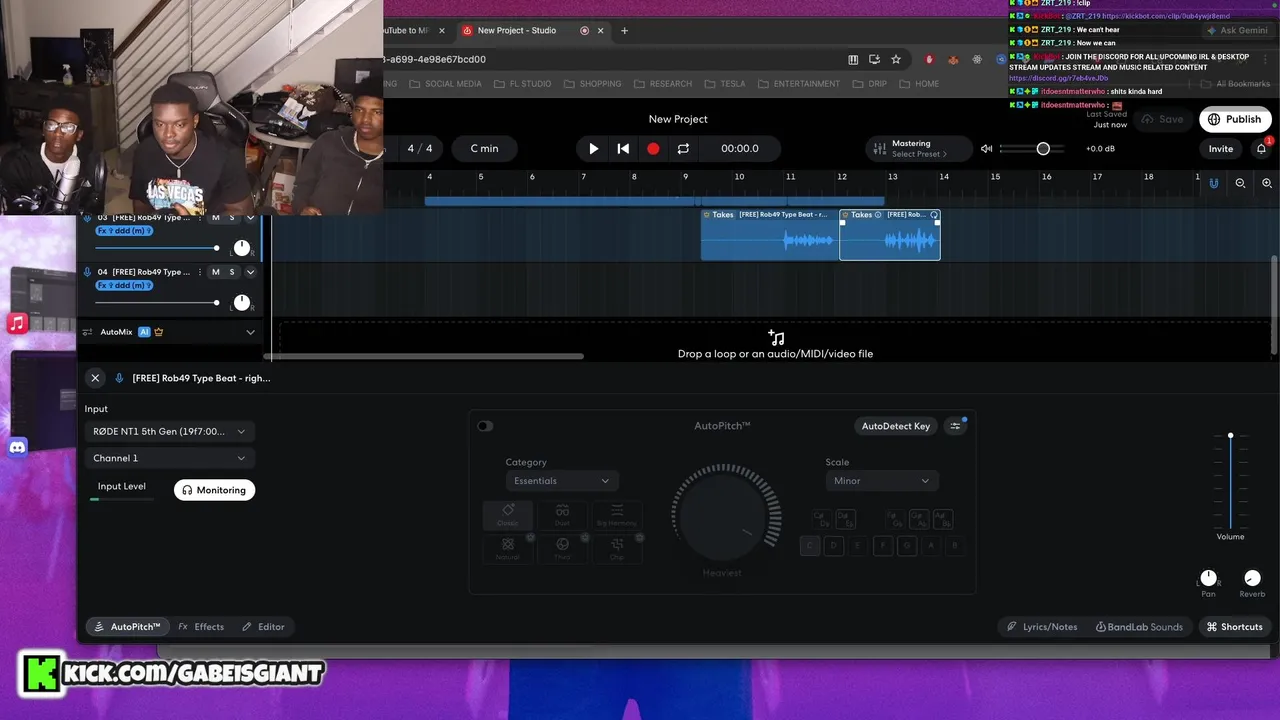Solo track 03 with the S button
Viewport: 1280px width, 720px height.
(x=232, y=218)
